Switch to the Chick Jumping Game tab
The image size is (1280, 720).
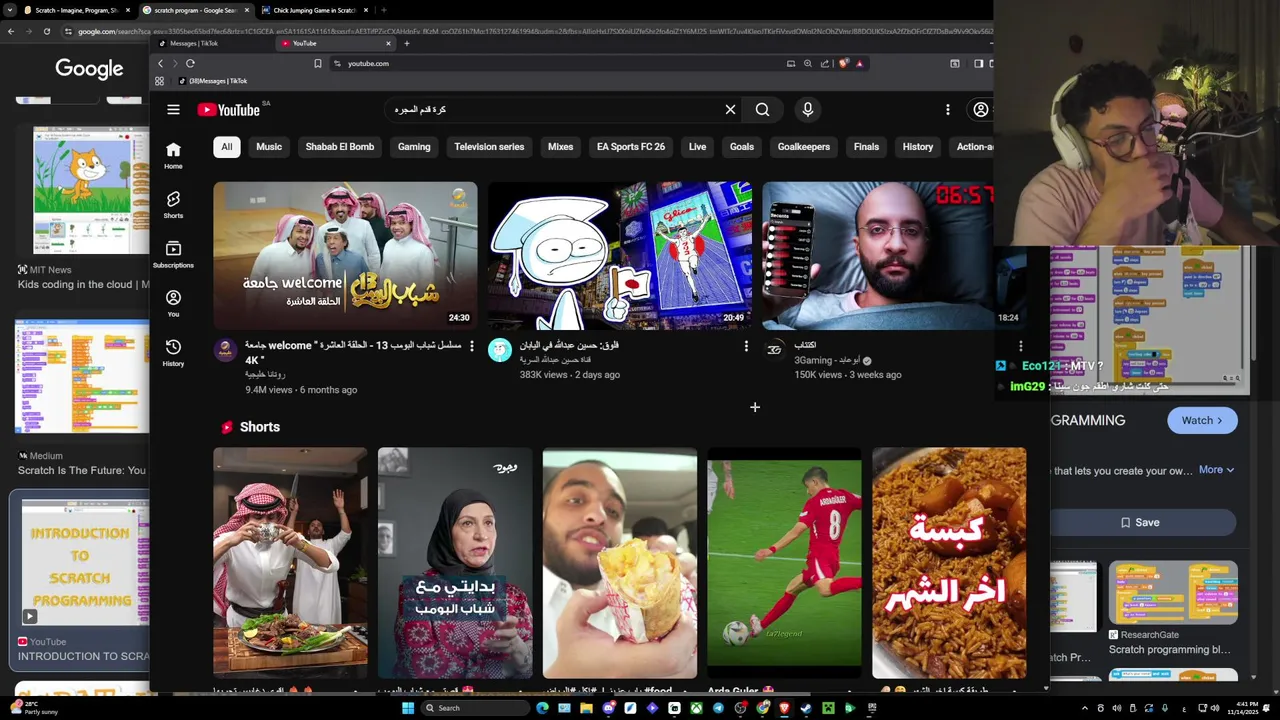click(315, 10)
